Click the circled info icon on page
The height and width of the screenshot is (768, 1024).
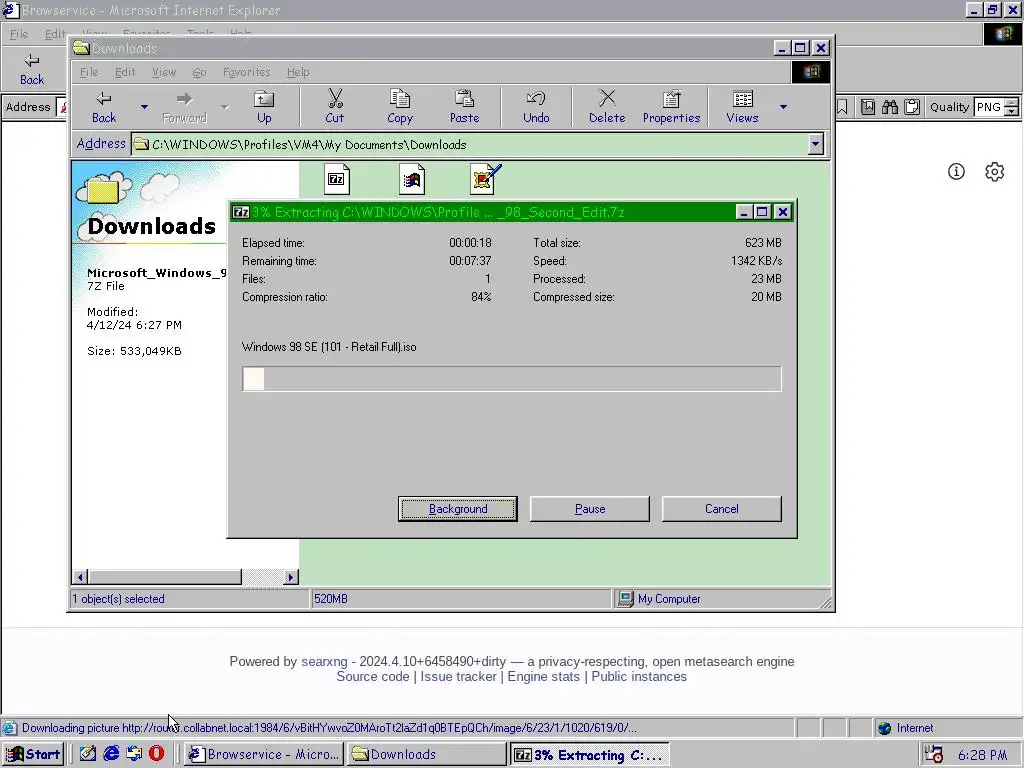point(956,172)
